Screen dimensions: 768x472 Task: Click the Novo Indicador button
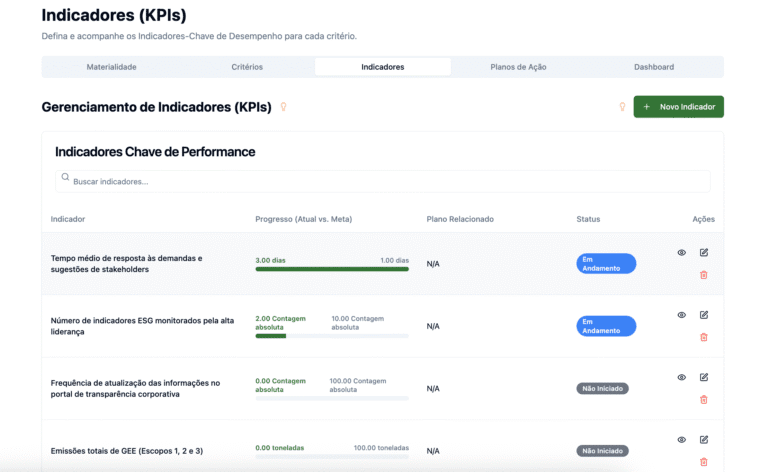[x=678, y=107]
